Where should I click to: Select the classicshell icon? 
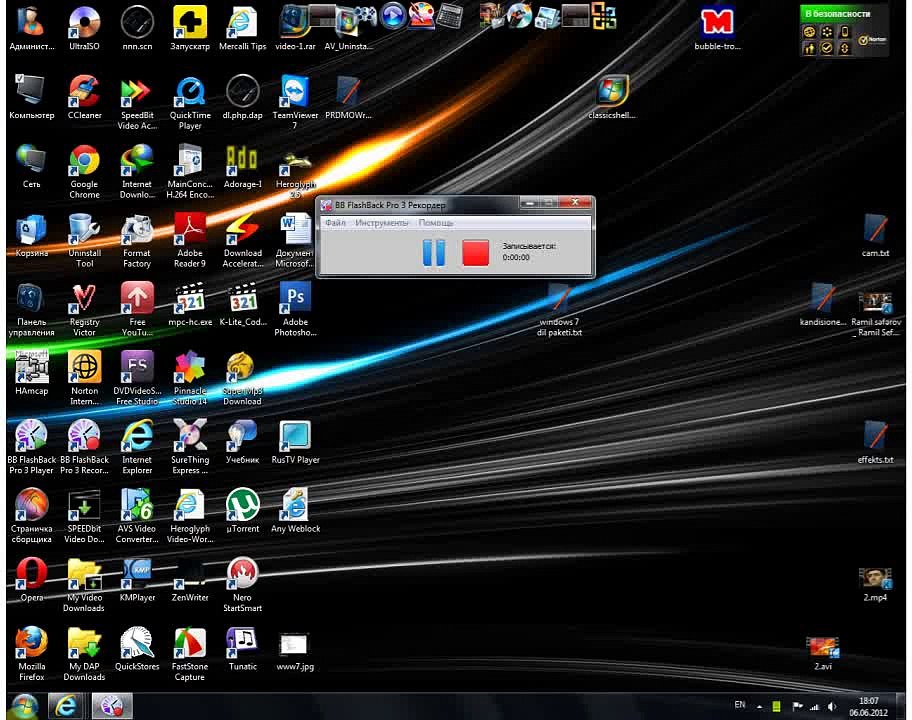tap(611, 98)
